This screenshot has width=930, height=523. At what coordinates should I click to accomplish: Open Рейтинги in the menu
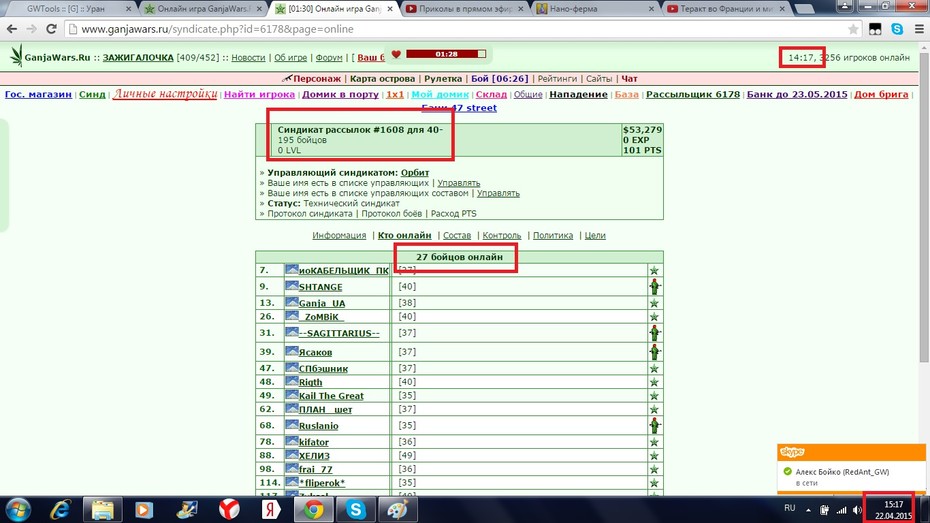pos(557,78)
